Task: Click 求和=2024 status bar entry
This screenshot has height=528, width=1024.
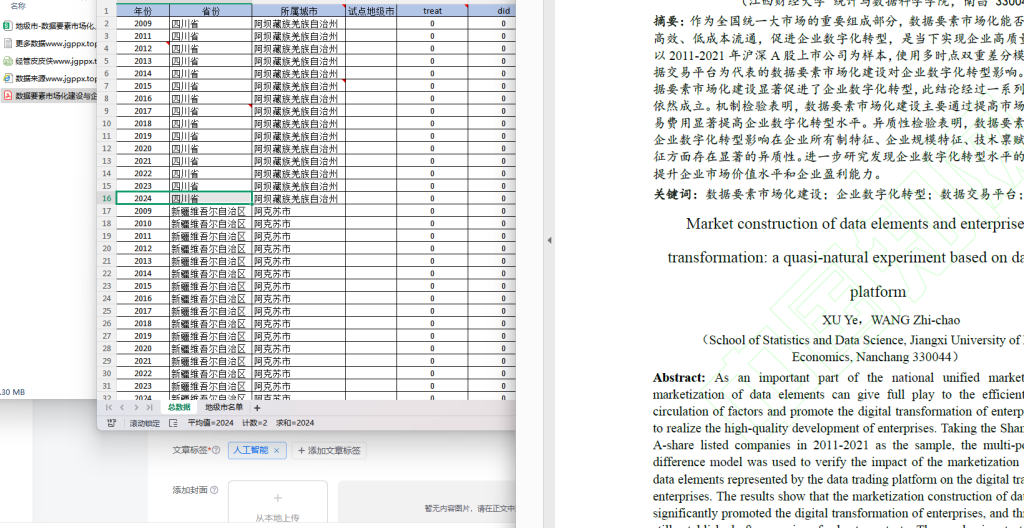Action: (295, 423)
